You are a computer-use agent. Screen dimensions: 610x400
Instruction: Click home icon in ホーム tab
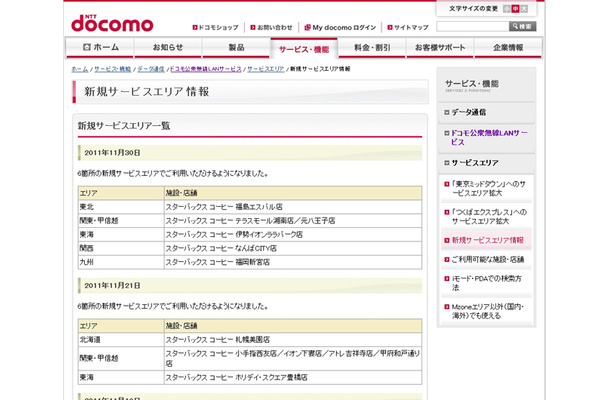point(87,47)
